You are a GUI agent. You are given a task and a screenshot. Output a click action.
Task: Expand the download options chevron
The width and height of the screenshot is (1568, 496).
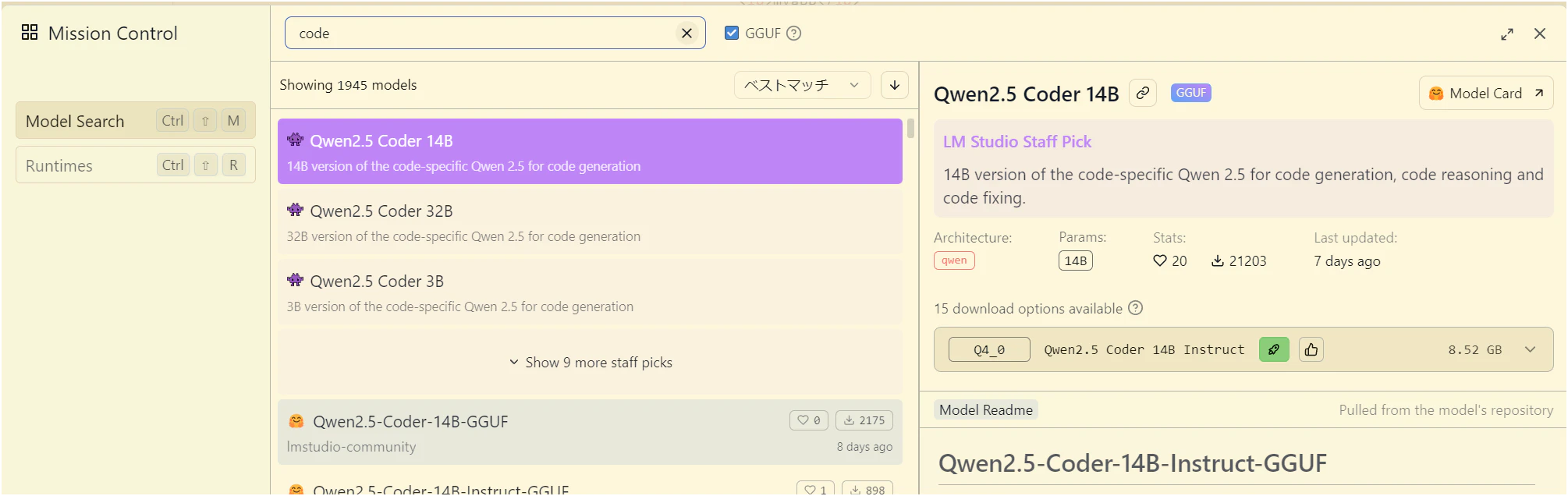[1531, 349]
